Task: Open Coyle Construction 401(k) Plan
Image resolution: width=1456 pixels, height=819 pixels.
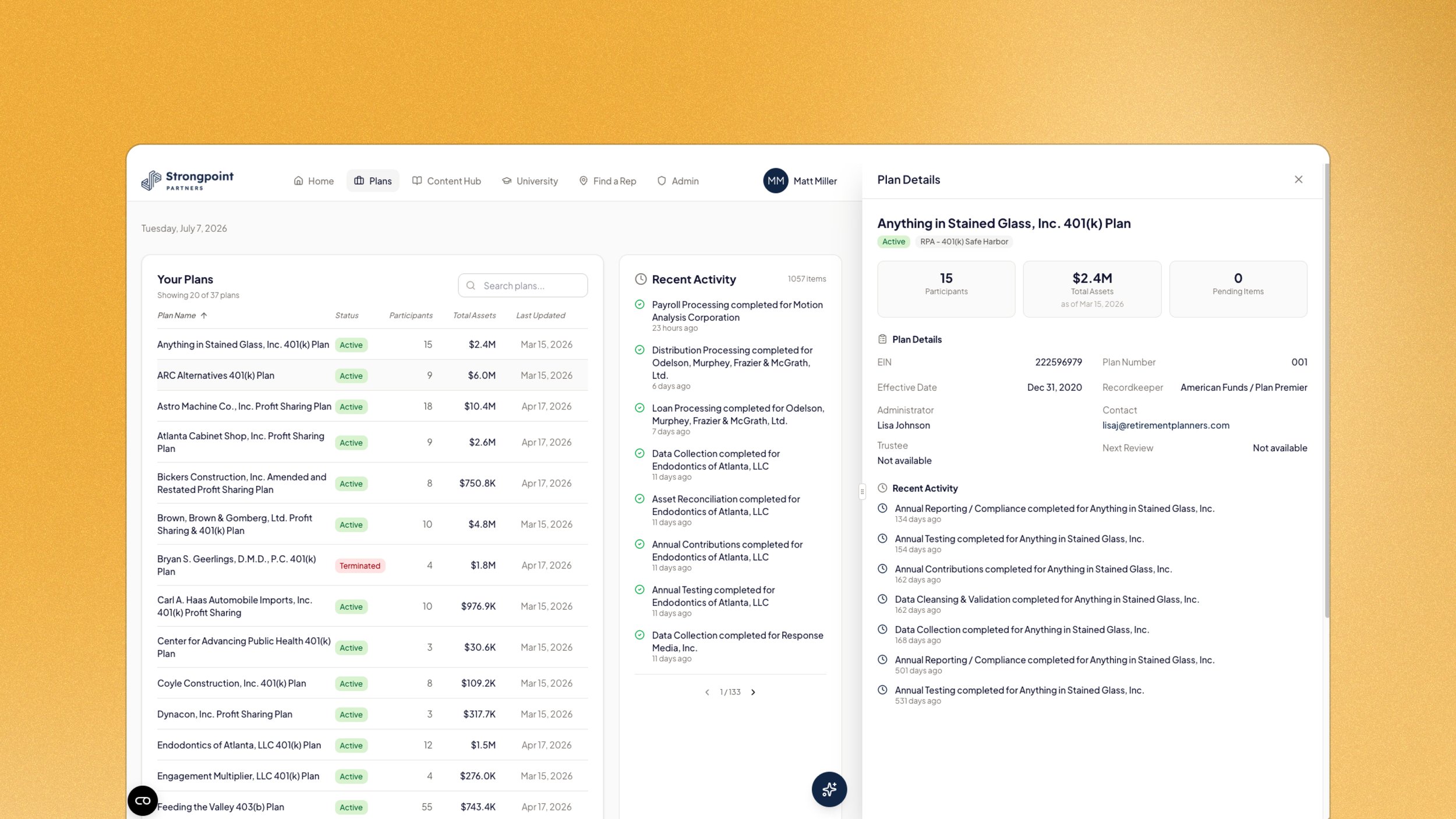Action: 372,683
